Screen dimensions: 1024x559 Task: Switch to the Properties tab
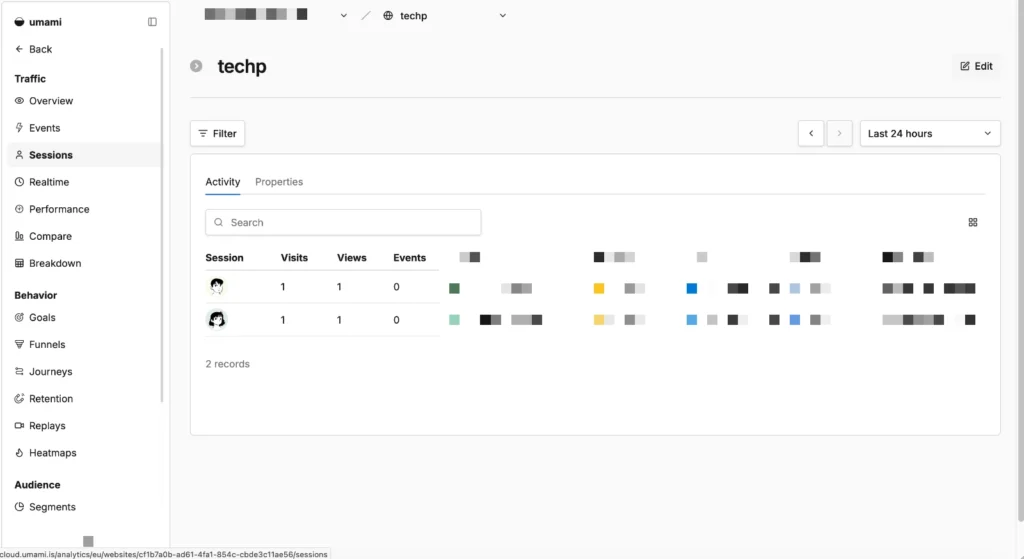(x=279, y=182)
